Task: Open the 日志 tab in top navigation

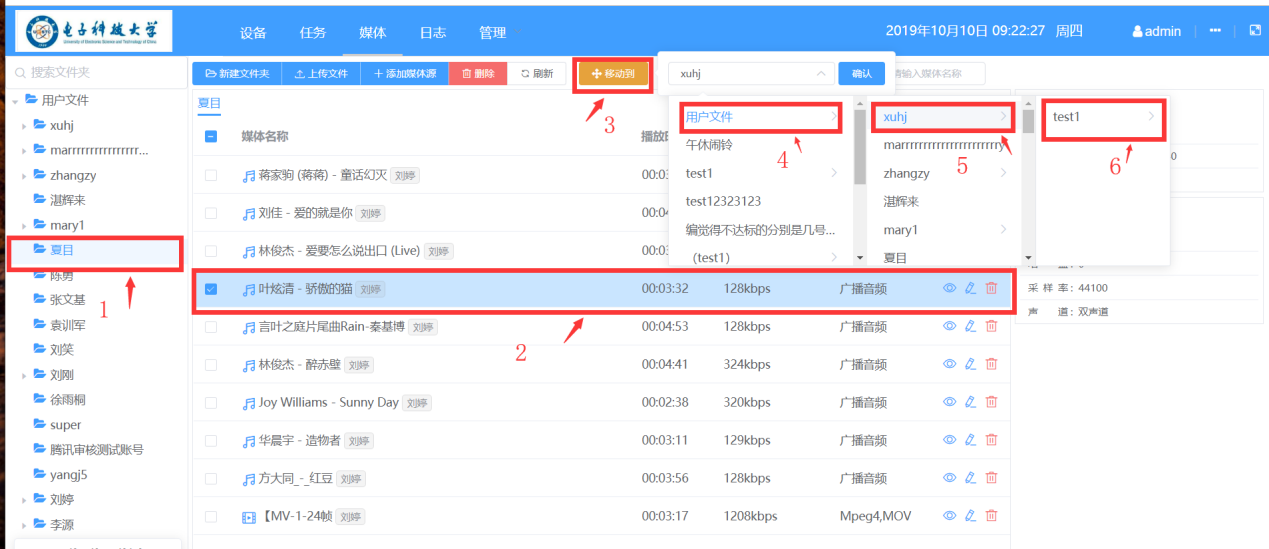Action: click(432, 33)
